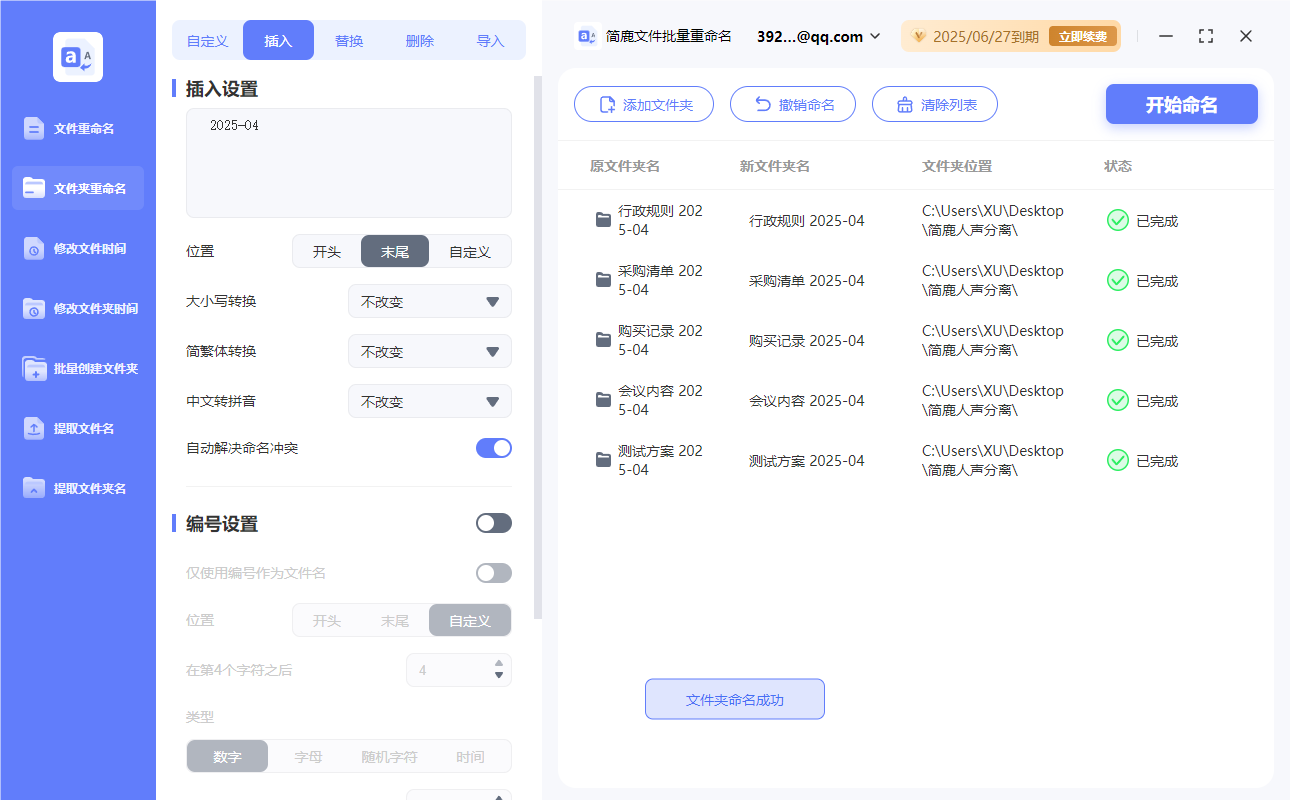Select 提取文件夹名 in the sidebar
The height and width of the screenshot is (800, 1290).
tap(77, 488)
